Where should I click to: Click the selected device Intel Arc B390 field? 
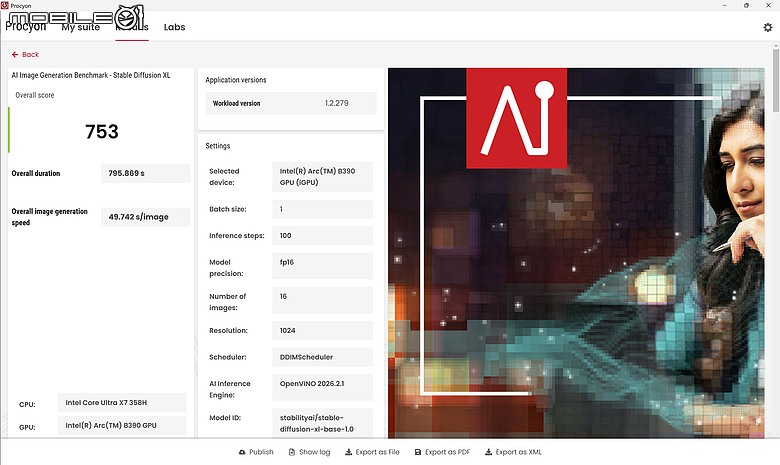pos(322,177)
